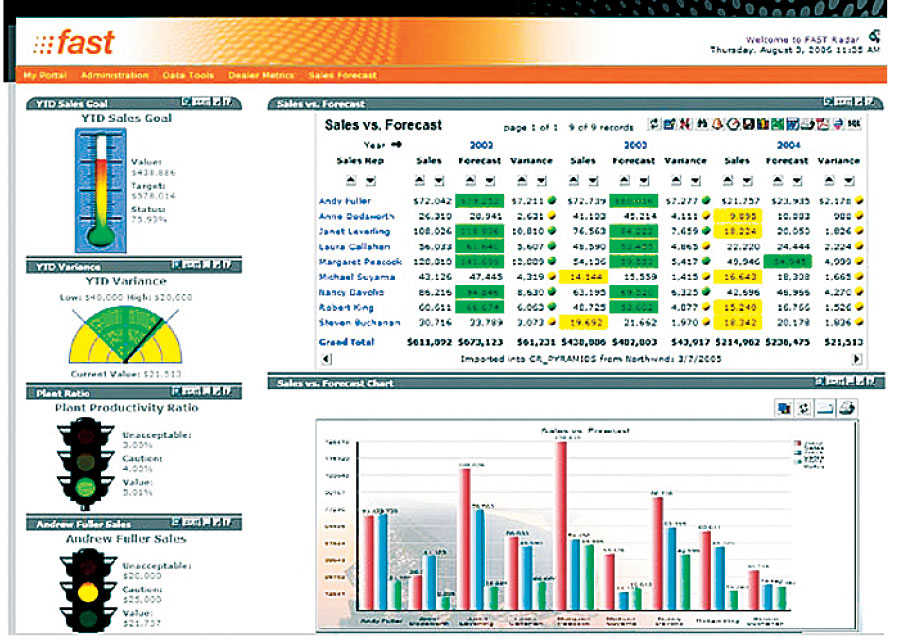This screenshot has width=909, height=640.
Task: Sort Sales Rep column ascending with up arrow
Action: pos(351,180)
